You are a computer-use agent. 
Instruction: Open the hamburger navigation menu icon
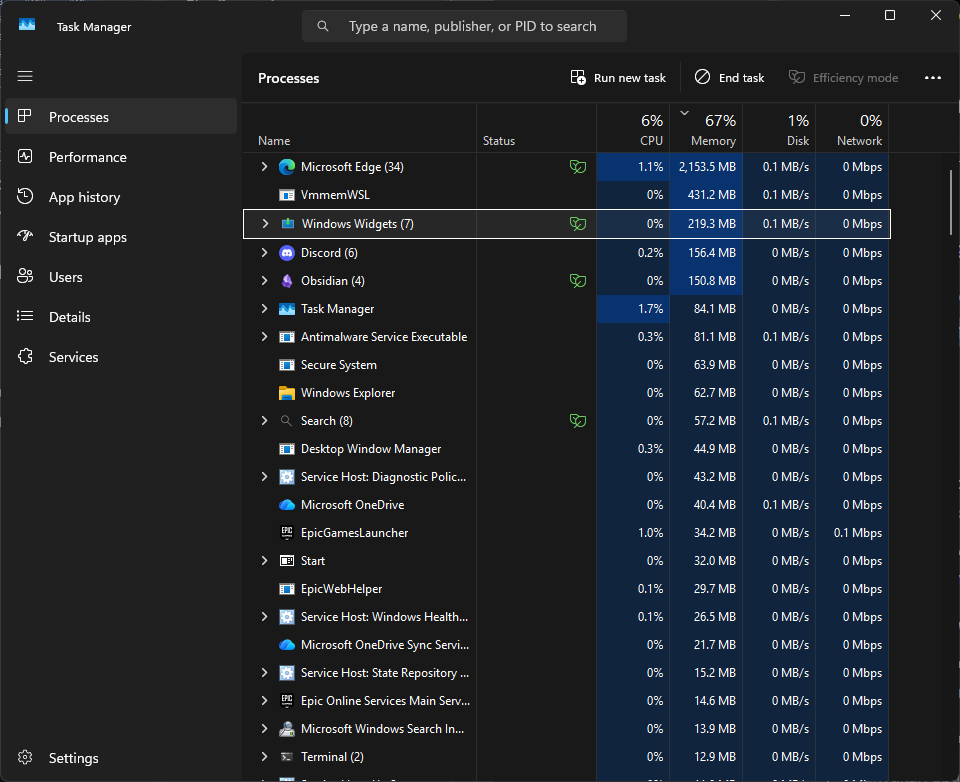pos(25,76)
